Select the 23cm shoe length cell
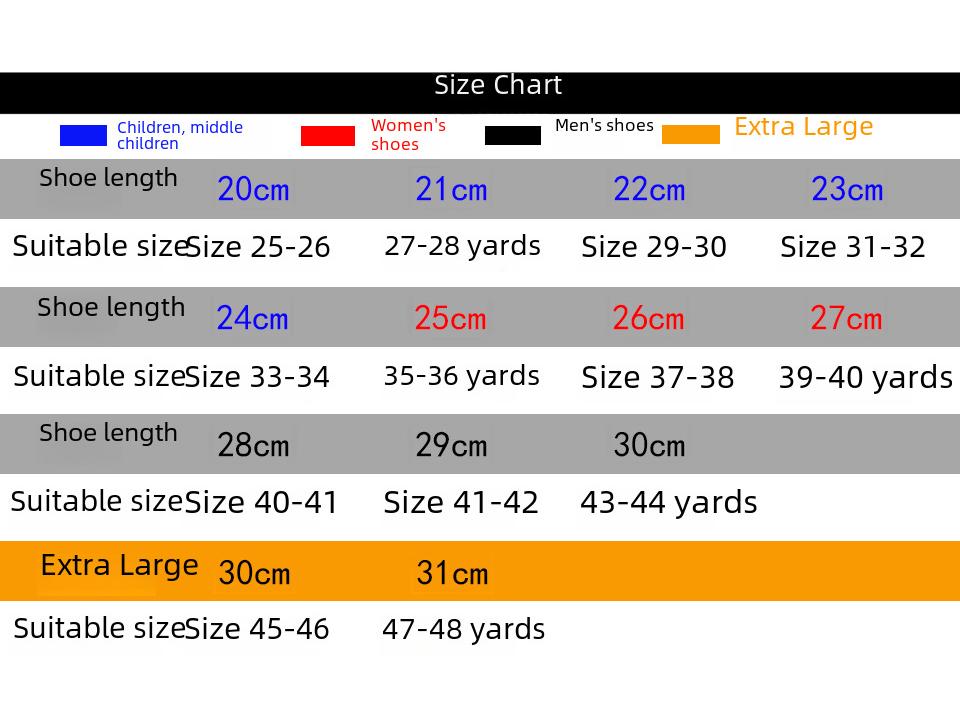Image resolution: width=960 pixels, height=720 pixels. pyautogui.click(x=847, y=189)
